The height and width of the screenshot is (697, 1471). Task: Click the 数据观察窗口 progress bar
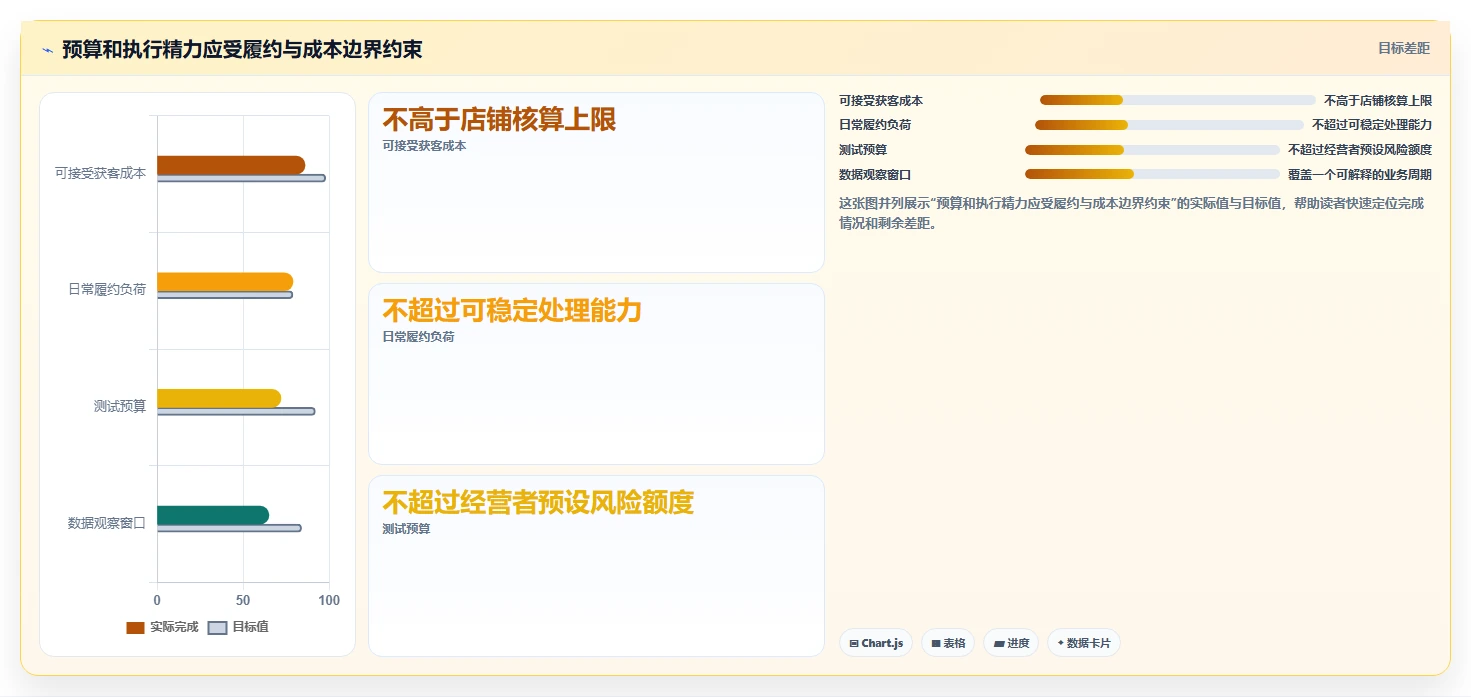point(1152,174)
